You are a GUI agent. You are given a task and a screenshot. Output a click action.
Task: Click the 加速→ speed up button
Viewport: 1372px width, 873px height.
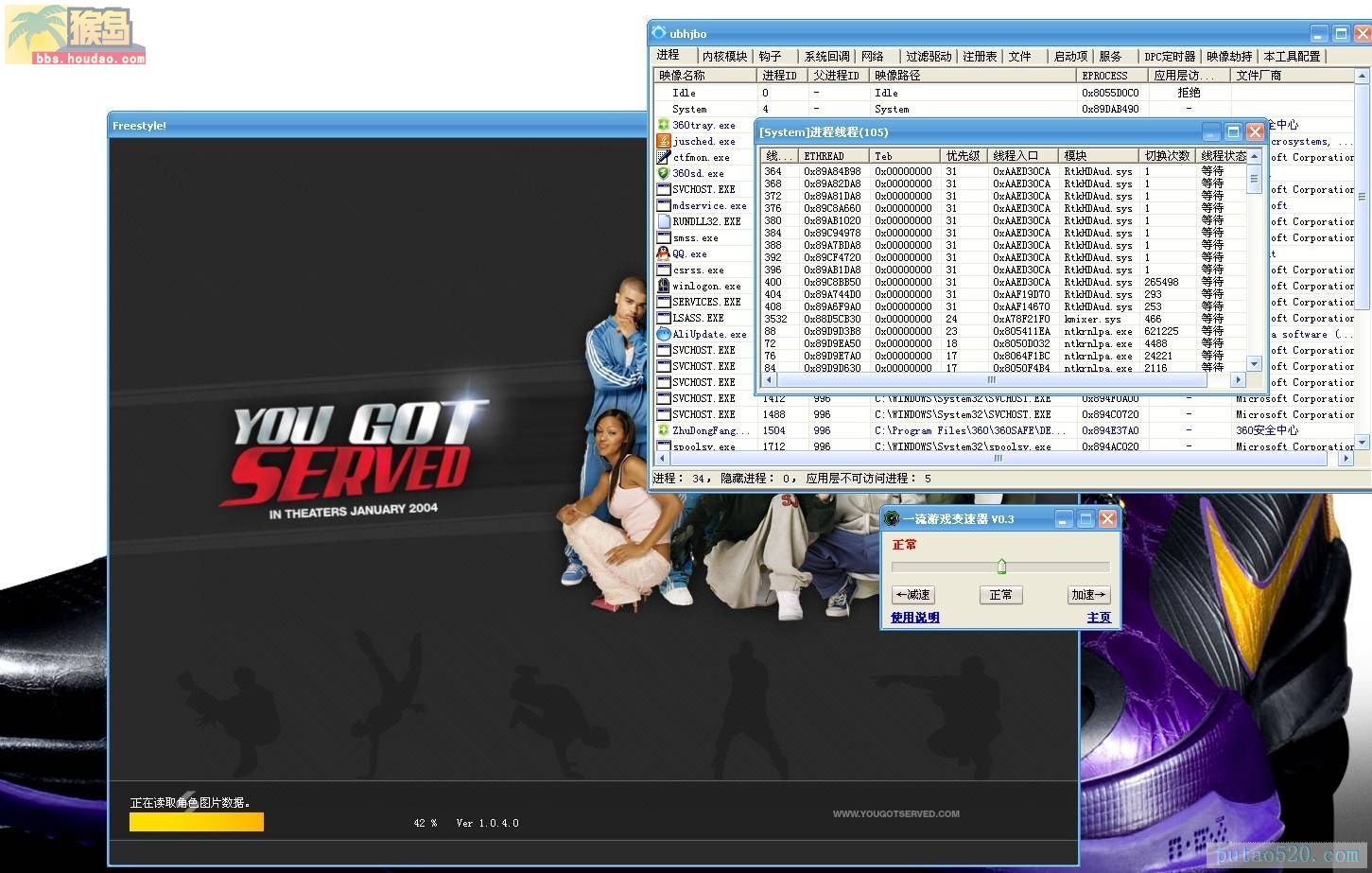coord(1088,595)
